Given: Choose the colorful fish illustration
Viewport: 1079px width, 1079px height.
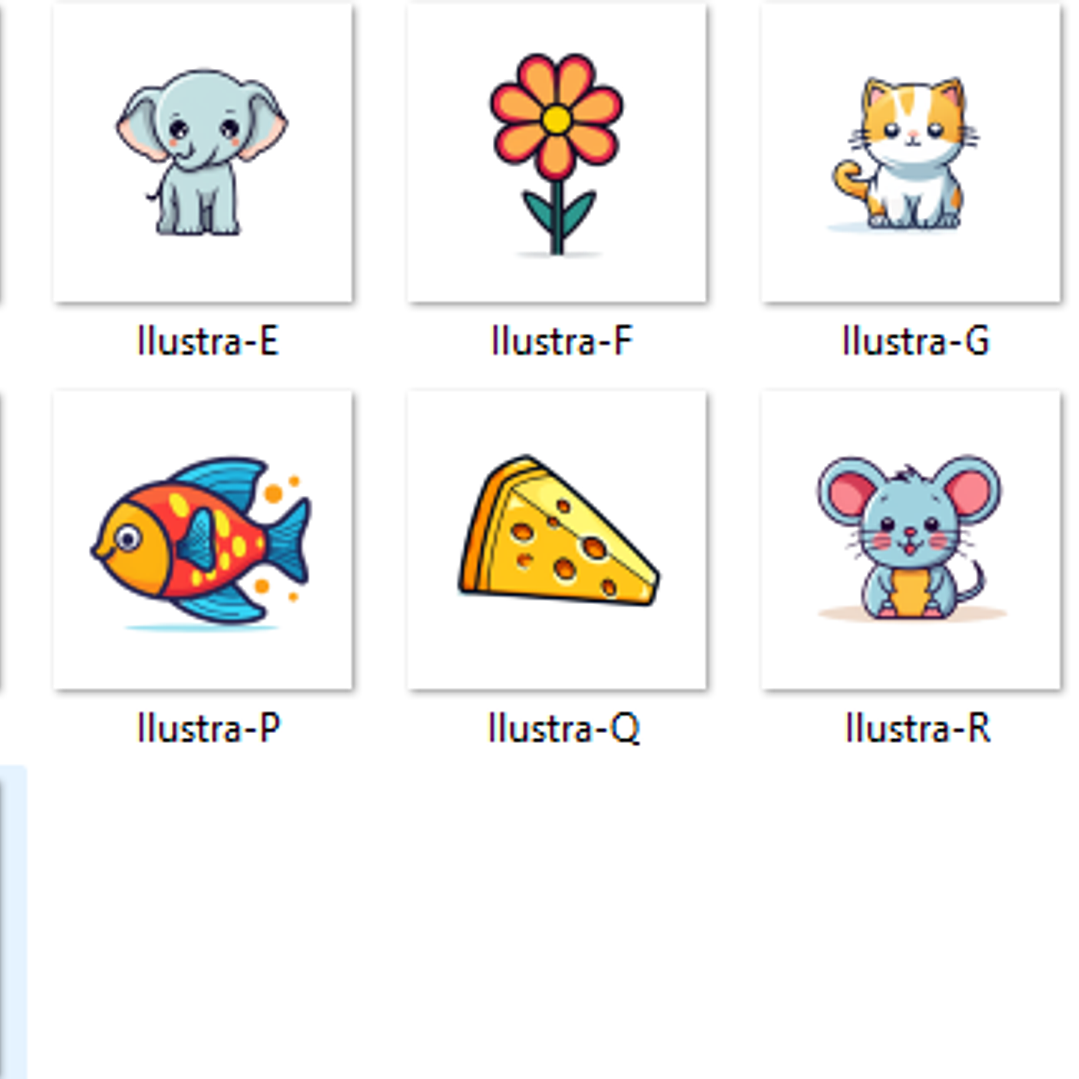Looking at the screenshot, I should pyautogui.click(x=202, y=540).
